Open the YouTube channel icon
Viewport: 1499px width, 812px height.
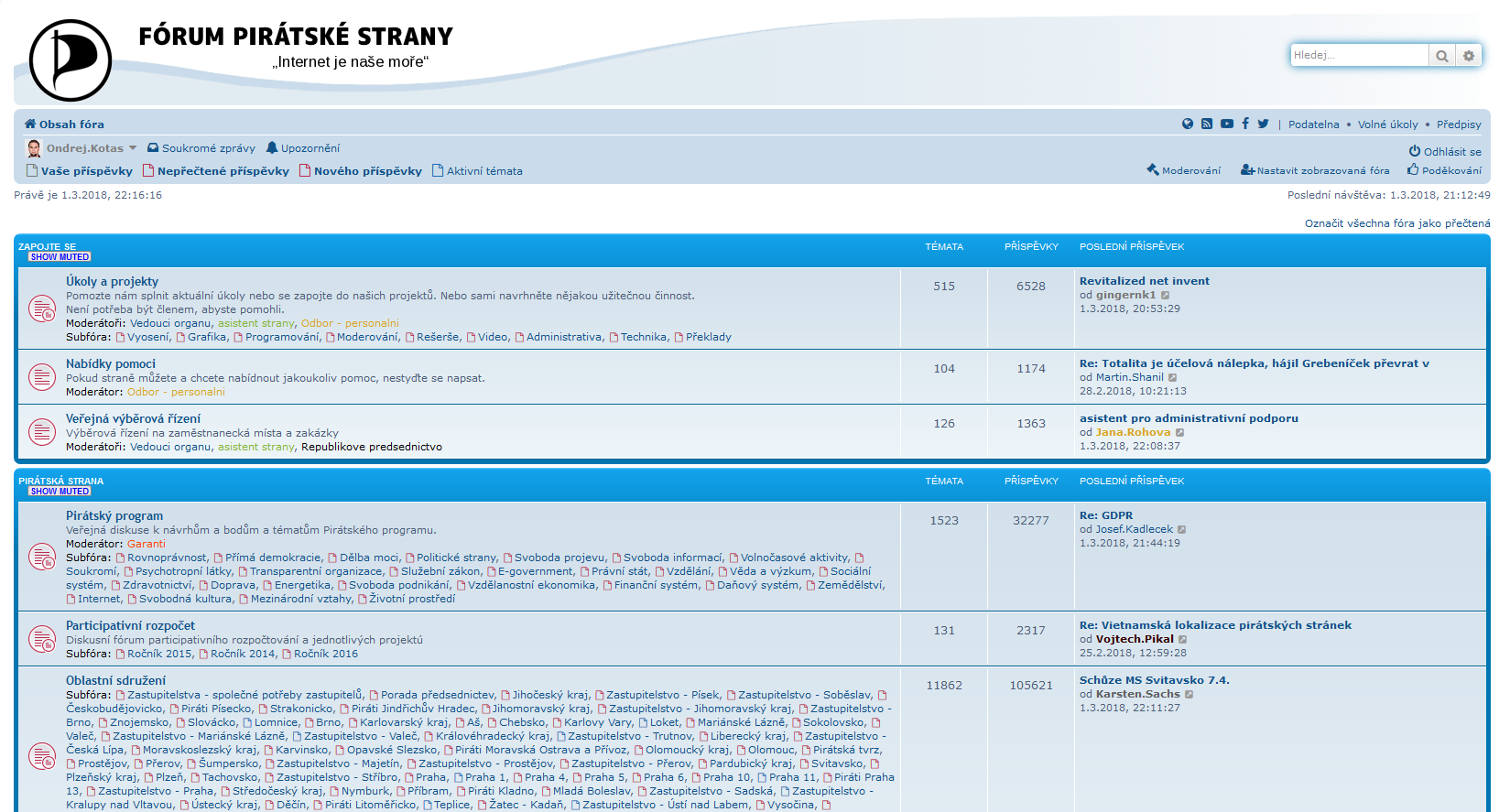[x=1227, y=125]
